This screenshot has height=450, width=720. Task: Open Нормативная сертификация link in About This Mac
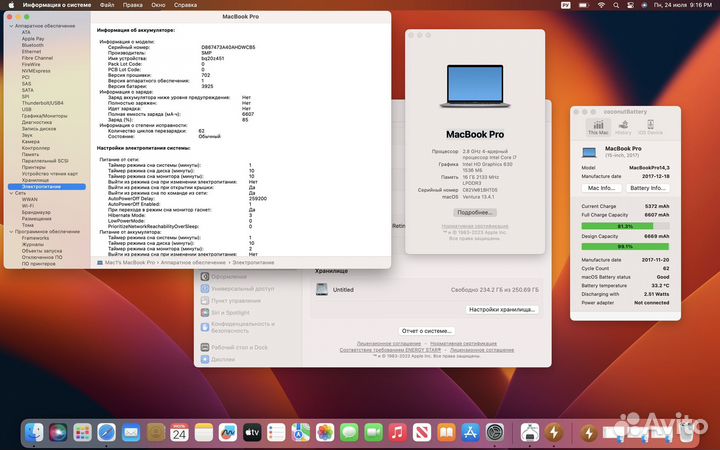(475, 226)
